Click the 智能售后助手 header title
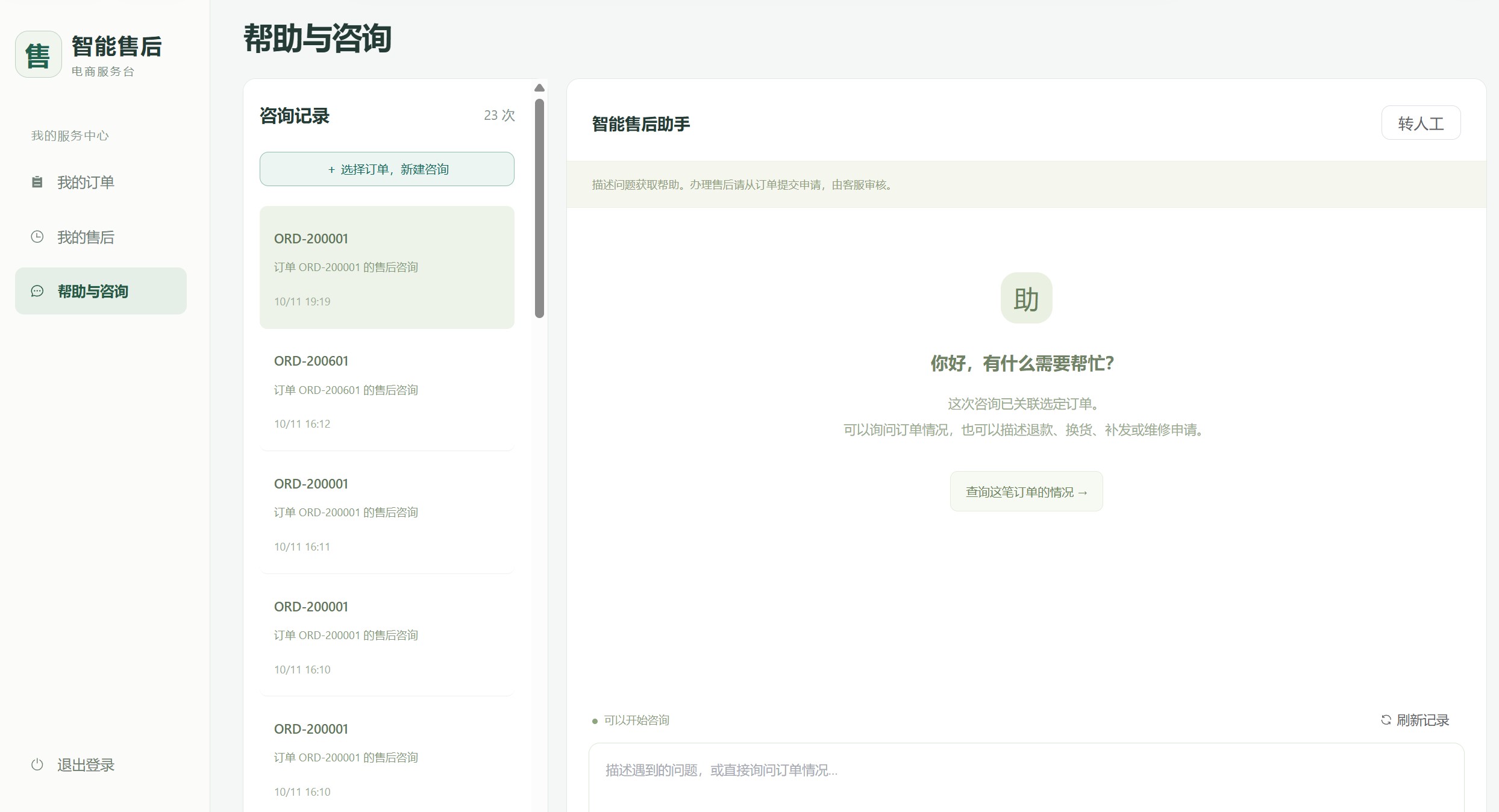This screenshot has width=1499, height=812. (641, 124)
